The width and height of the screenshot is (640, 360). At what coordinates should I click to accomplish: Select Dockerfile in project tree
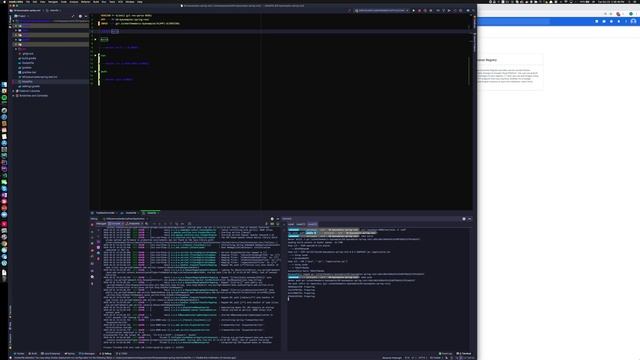[28, 63]
